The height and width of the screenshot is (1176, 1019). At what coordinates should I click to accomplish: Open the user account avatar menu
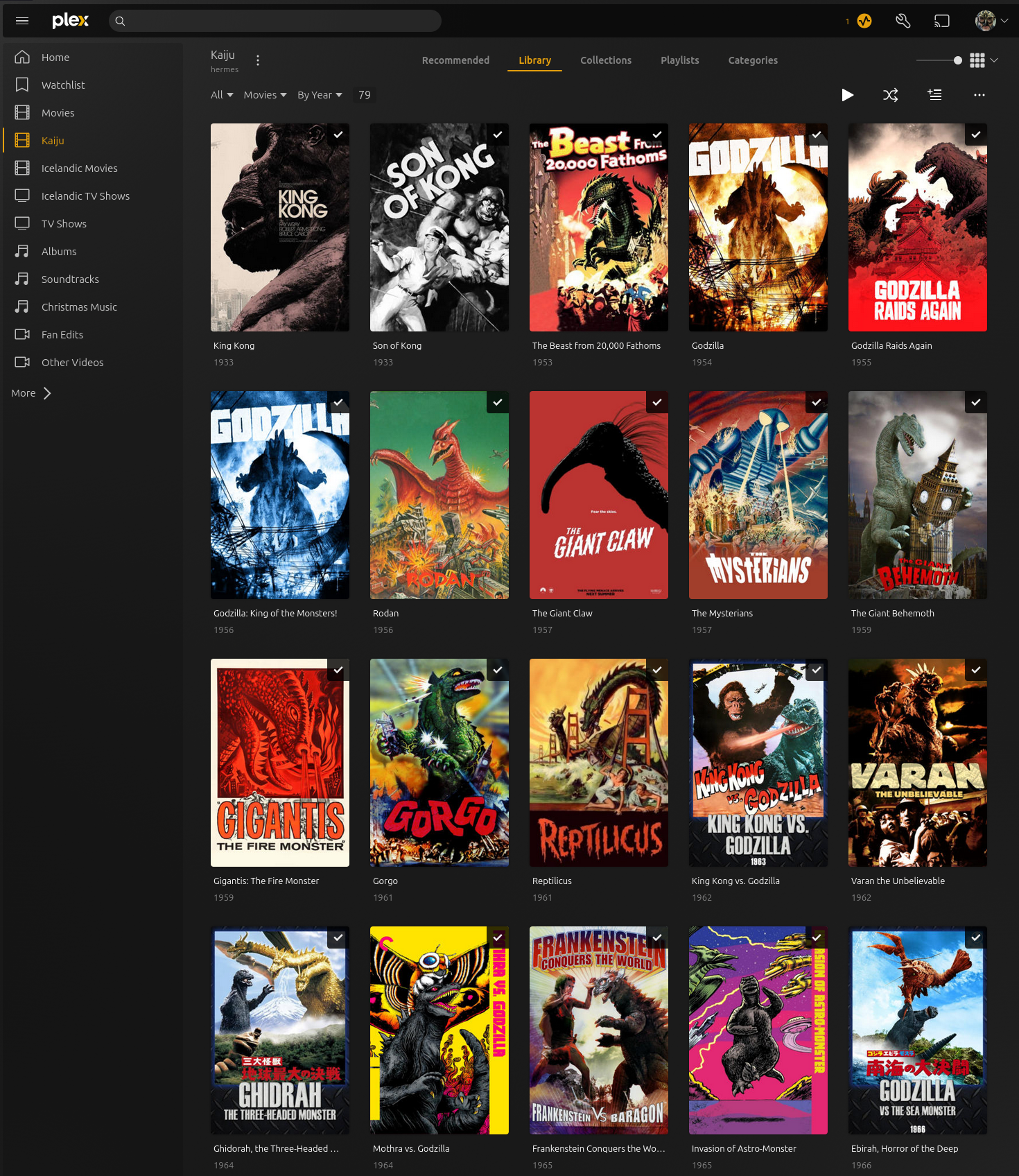pos(985,21)
